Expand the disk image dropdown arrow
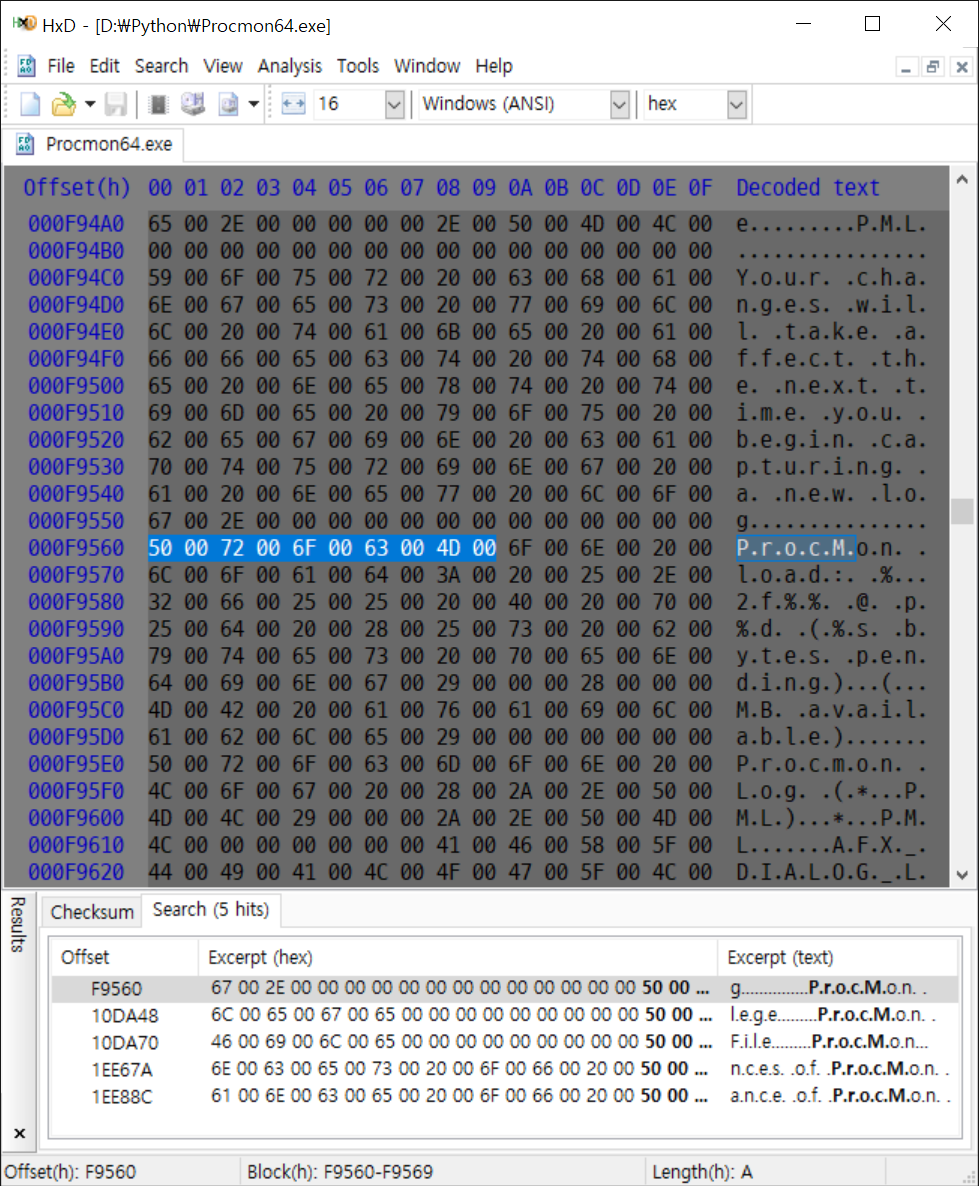The height and width of the screenshot is (1186, 979). click(254, 104)
